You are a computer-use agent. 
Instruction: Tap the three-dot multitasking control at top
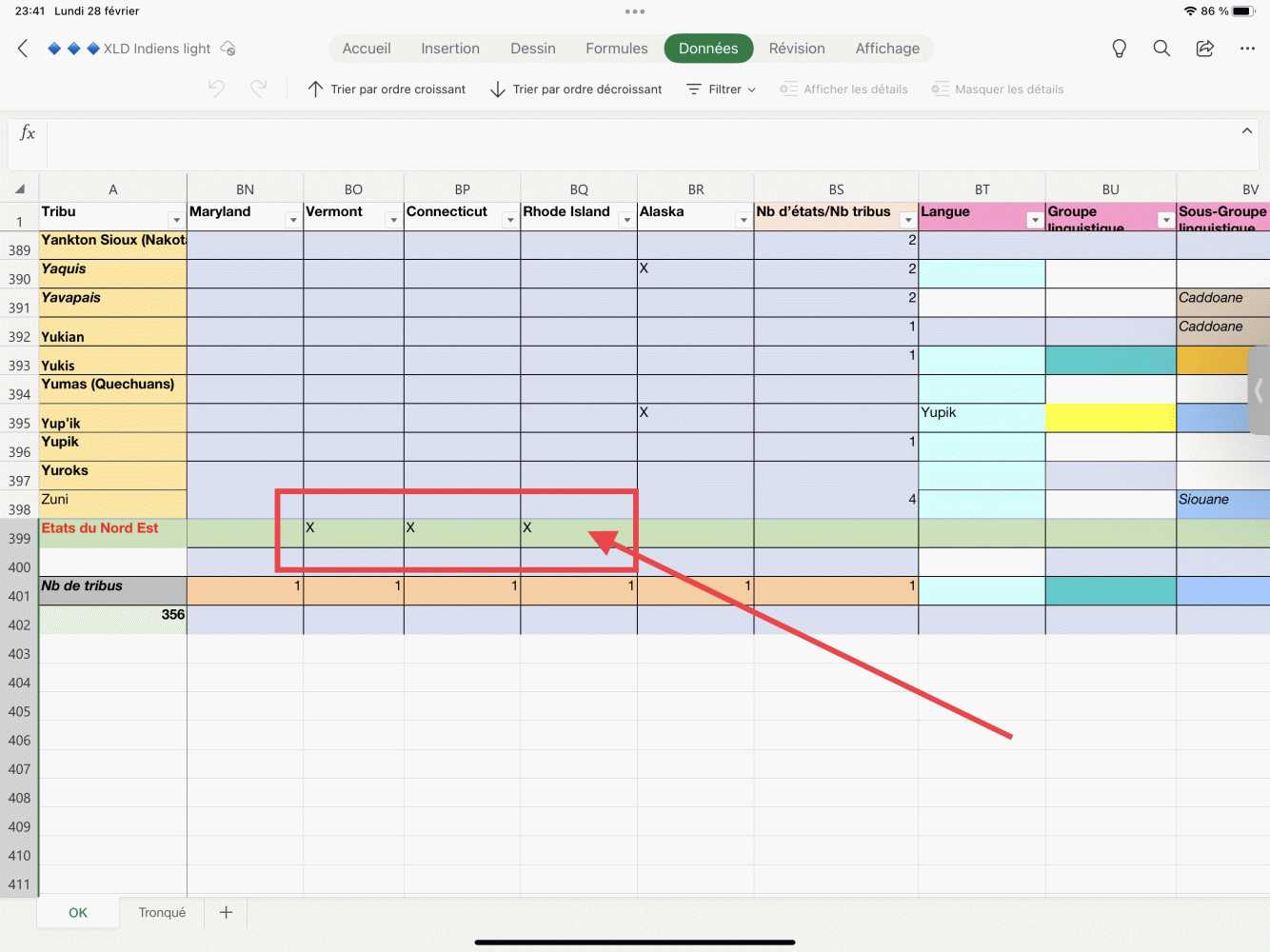pos(635,11)
